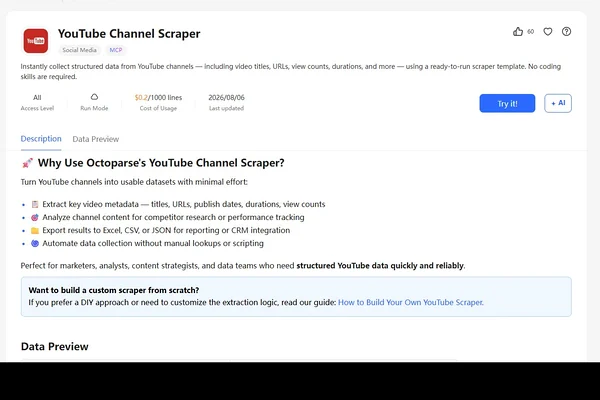Click the All access level value
The height and width of the screenshot is (400, 600).
[x=37, y=98]
